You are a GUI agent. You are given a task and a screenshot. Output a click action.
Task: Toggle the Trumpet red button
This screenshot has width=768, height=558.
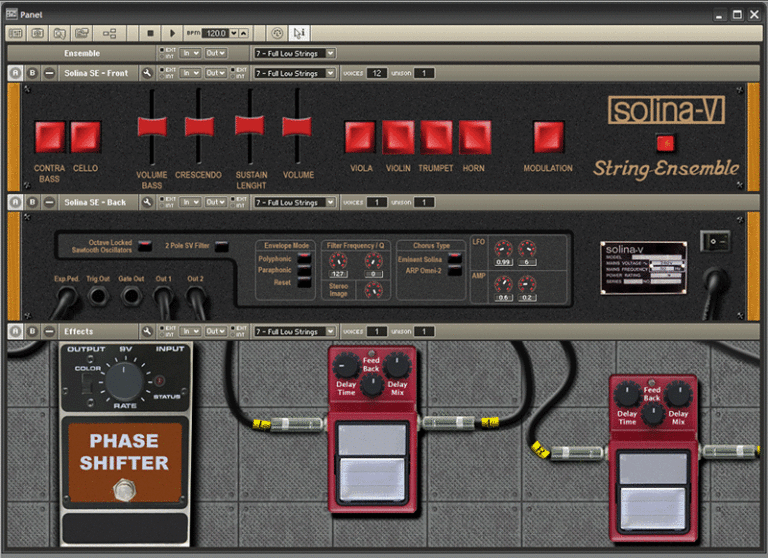pyautogui.click(x=436, y=137)
